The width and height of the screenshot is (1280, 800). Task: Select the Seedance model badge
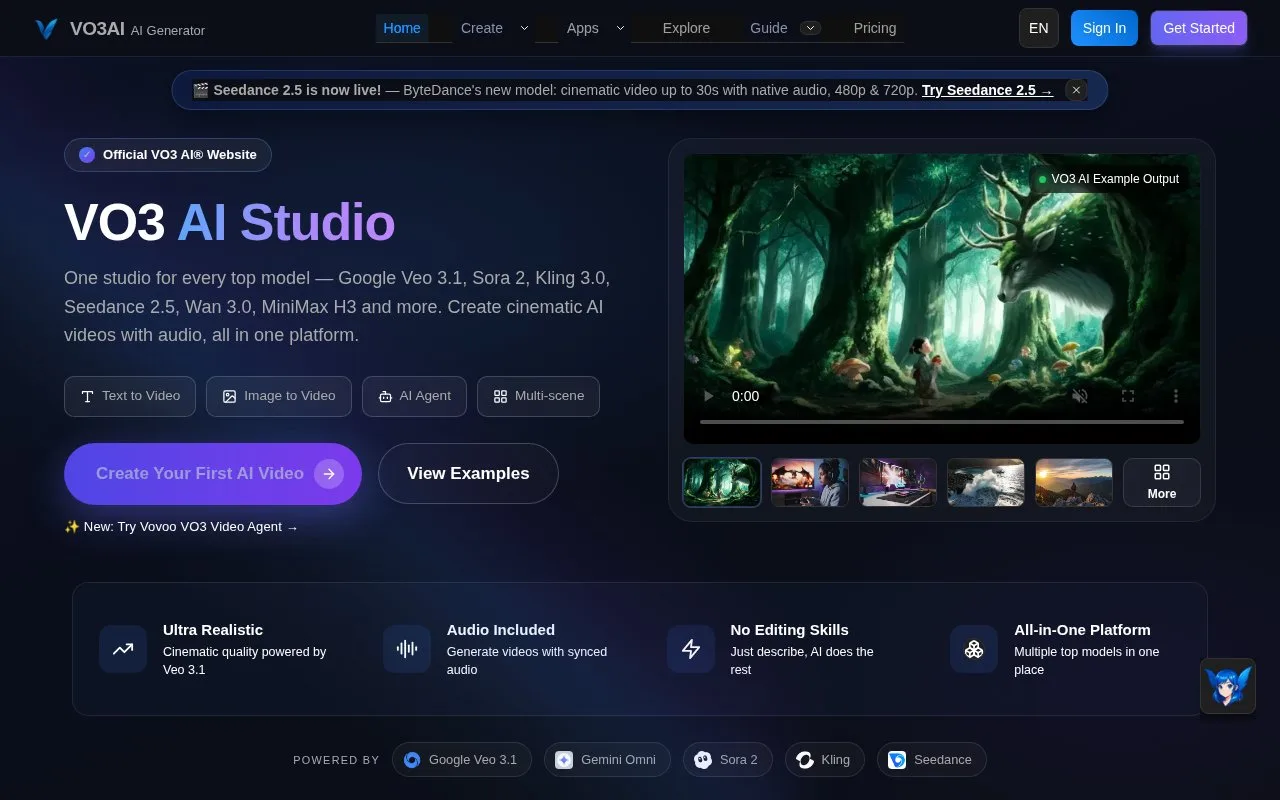pyautogui.click(x=932, y=760)
